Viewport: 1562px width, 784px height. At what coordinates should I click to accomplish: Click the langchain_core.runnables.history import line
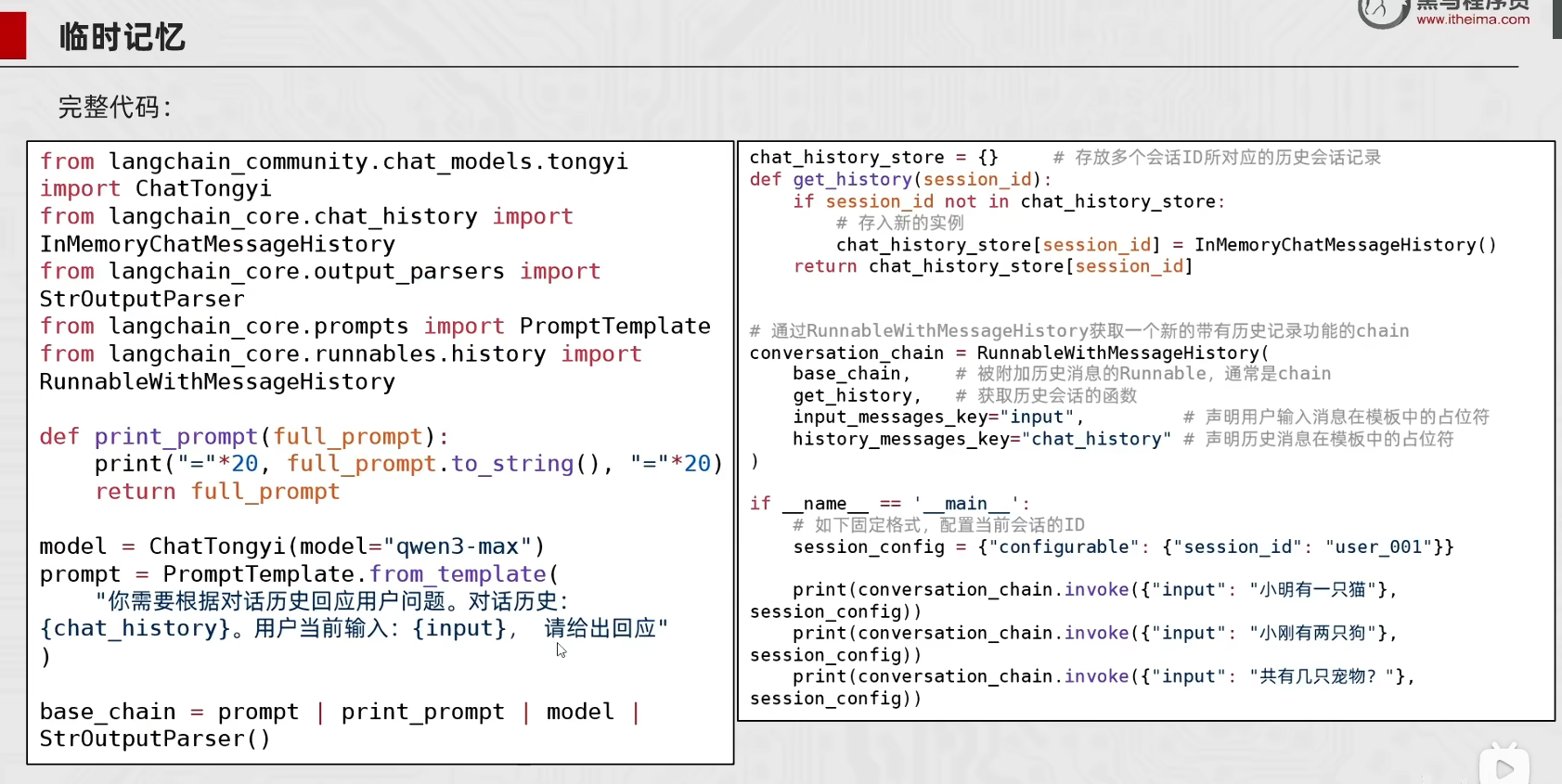pyautogui.click(x=341, y=354)
